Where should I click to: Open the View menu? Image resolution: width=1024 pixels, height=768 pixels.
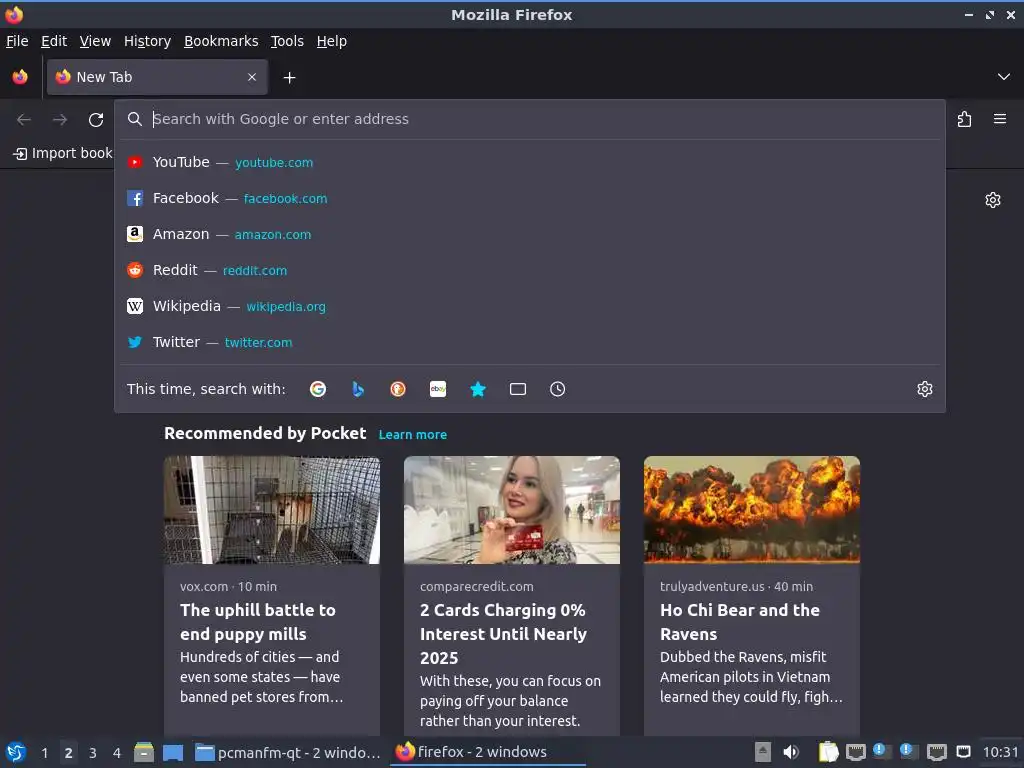95,41
